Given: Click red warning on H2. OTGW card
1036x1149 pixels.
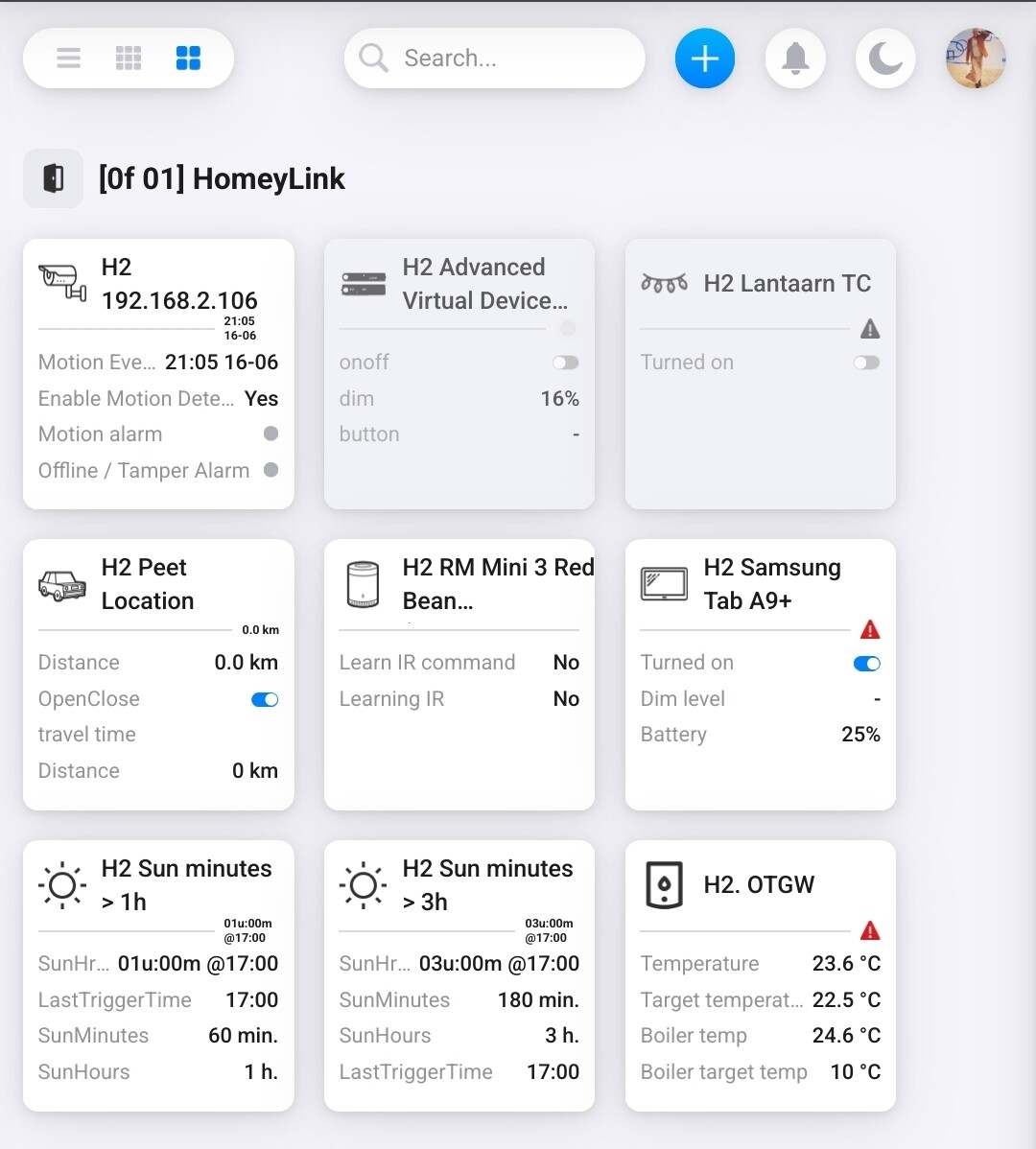Looking at the screenshot, I should pyautogui.click(x=870, y=930).
